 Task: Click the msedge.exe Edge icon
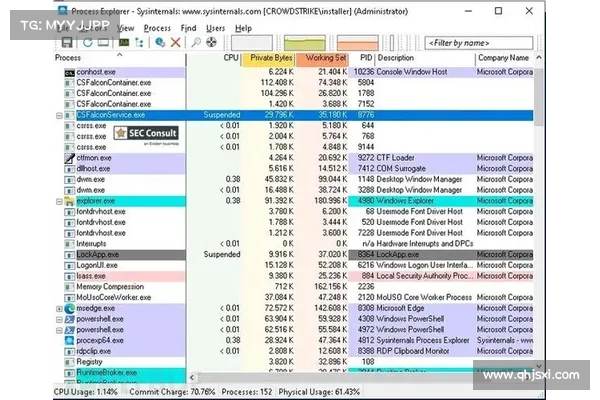point(69,308)
